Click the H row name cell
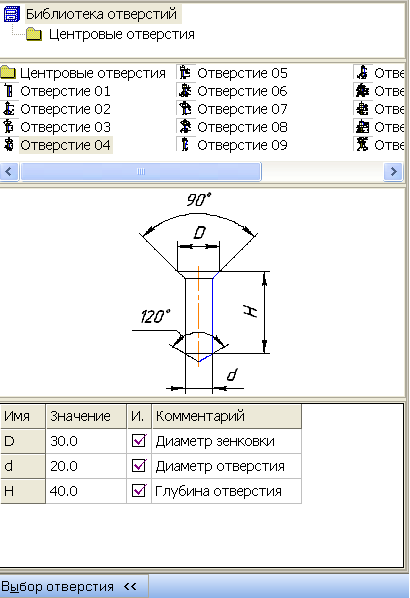 23,491
